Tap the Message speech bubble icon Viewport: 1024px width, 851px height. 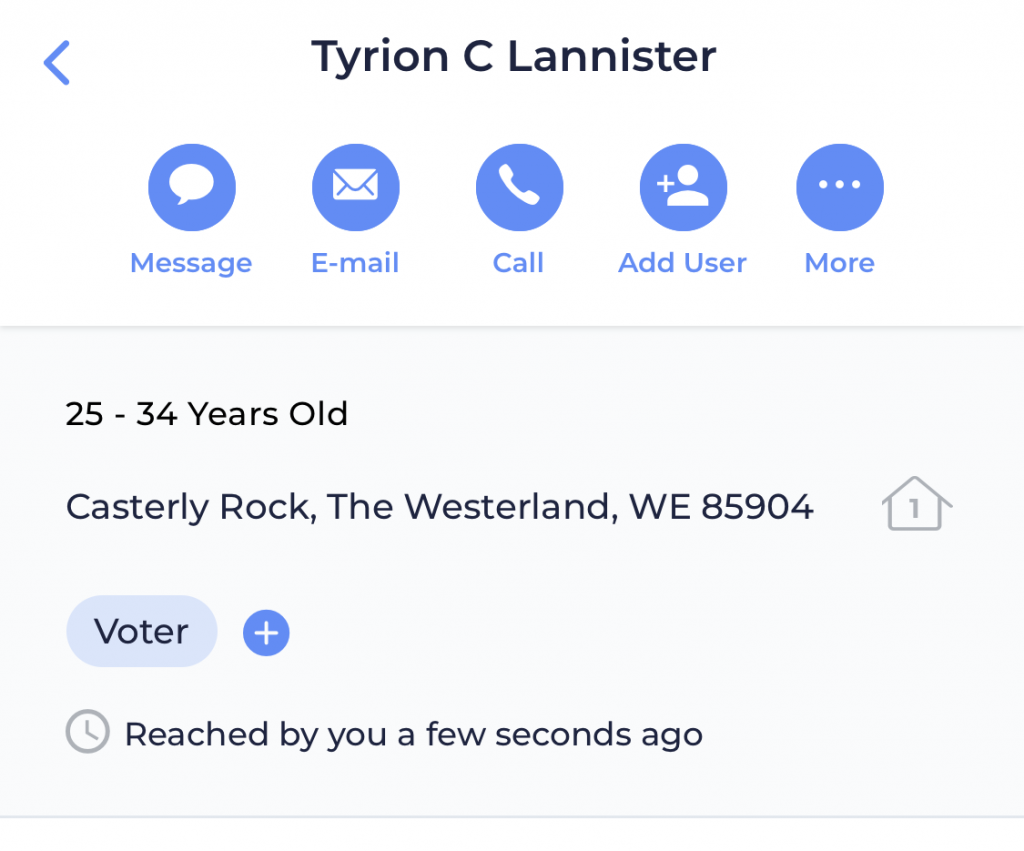(192, 187)
